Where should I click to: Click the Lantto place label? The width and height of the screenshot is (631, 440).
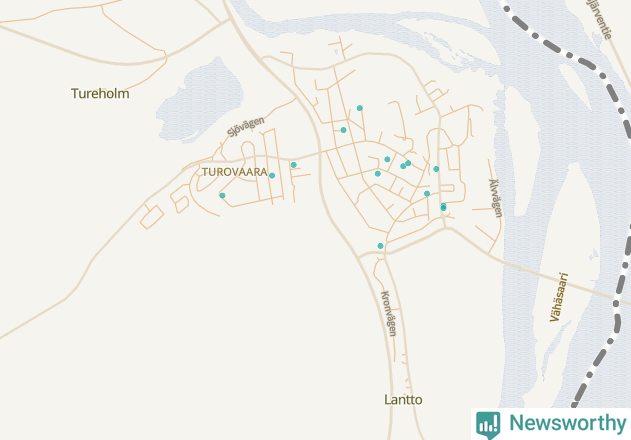click(403, 400)
